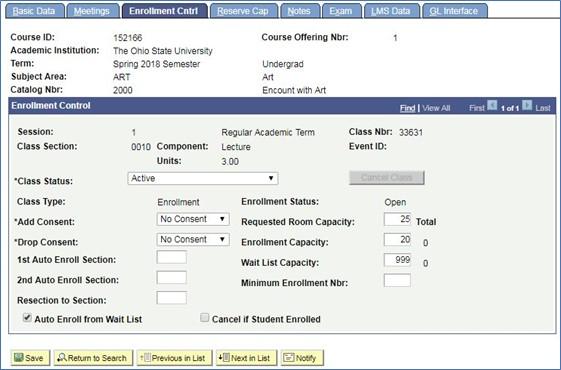The height and width of the screenshot is (370, 561).
Task: Click the disk icon on the Save button
Action: (19, 357)
